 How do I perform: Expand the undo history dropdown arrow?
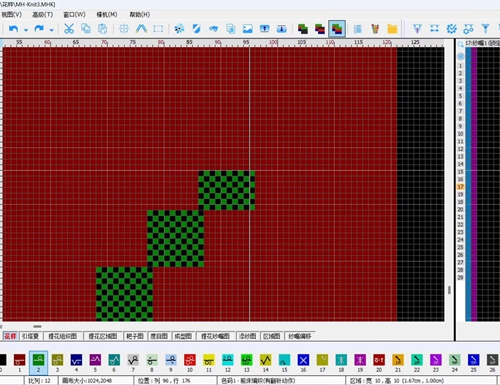click(x=26, y=30)
